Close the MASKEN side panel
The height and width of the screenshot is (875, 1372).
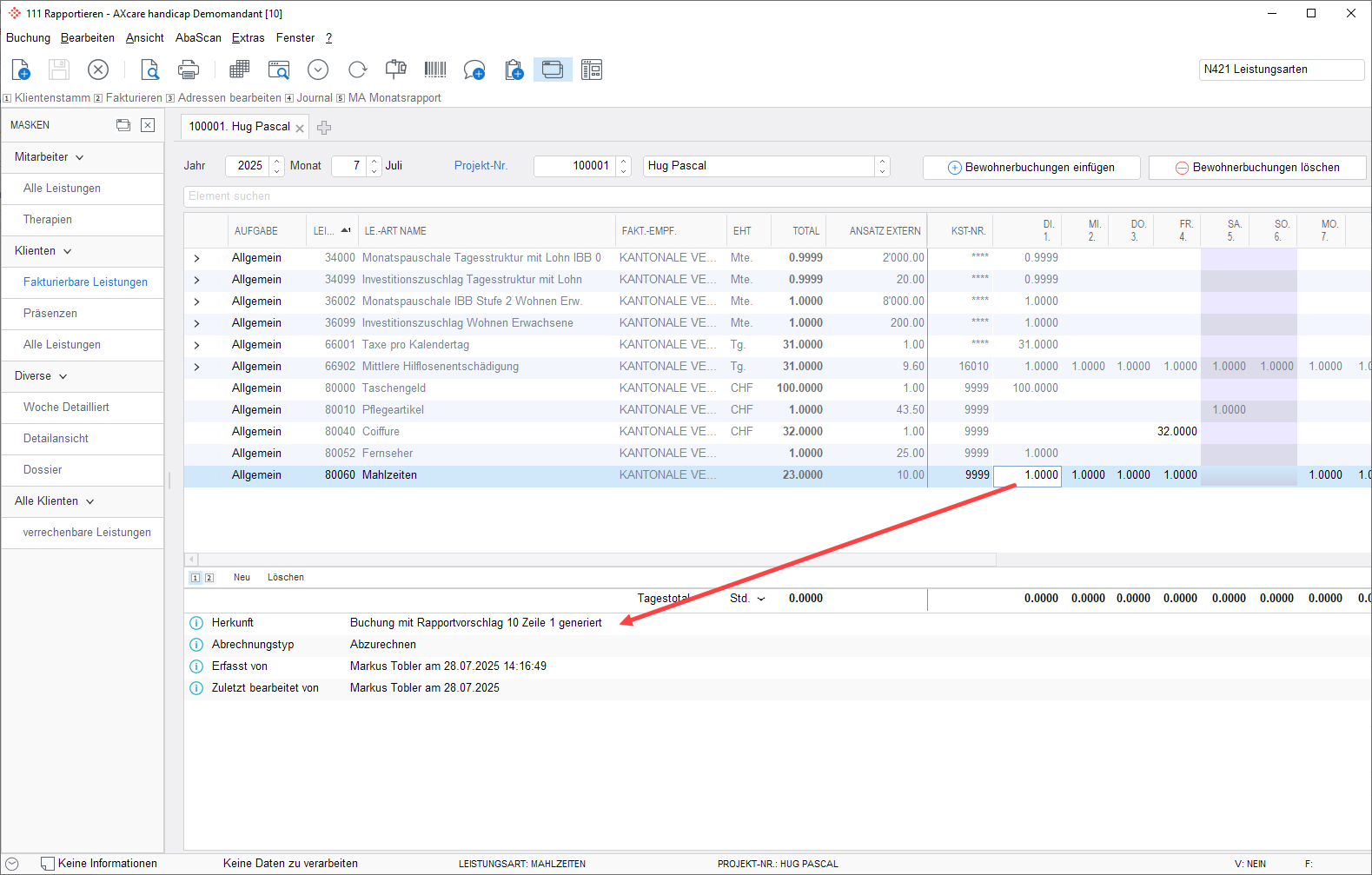pos(148,125)
